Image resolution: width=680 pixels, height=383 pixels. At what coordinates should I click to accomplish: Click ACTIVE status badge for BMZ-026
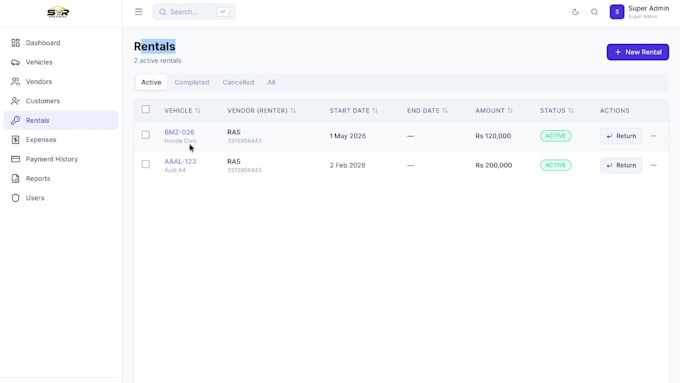(x=556, y=136)
